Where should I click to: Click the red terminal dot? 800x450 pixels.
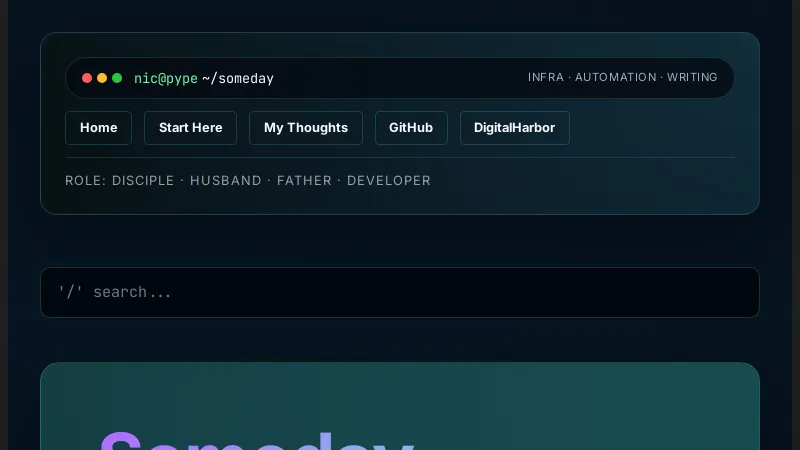point(87,78)
